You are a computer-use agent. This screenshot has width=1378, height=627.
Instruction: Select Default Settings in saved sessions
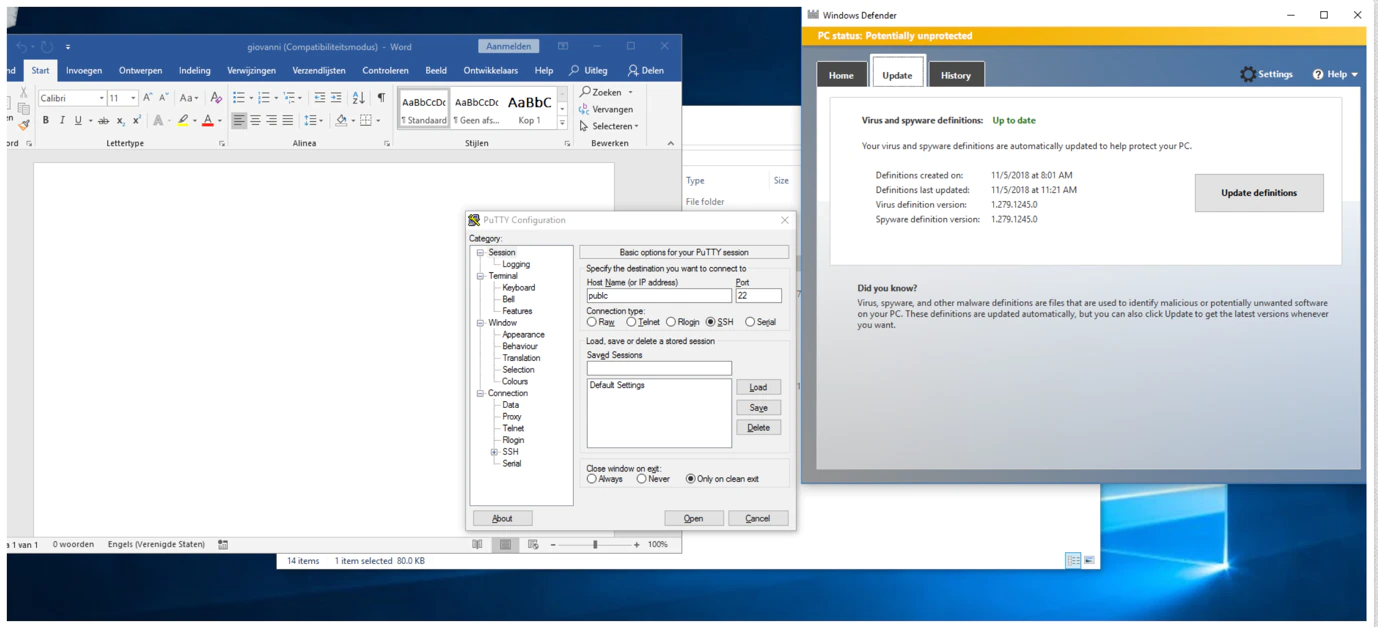(x=617, y=385)
